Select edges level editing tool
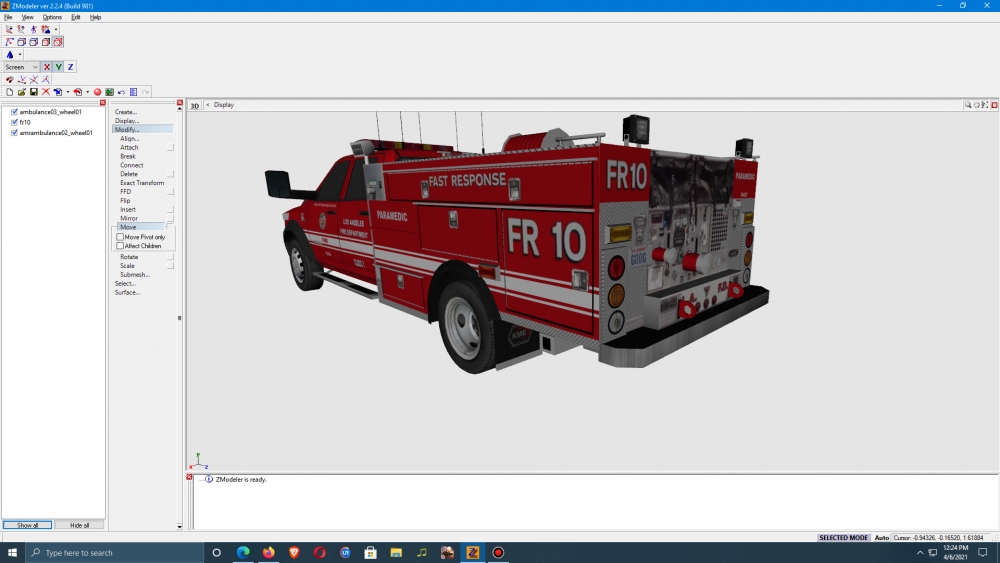Image resolution: width=1000 pixels, height=563 pixels. pyautogui.click(x=21, y=29)
